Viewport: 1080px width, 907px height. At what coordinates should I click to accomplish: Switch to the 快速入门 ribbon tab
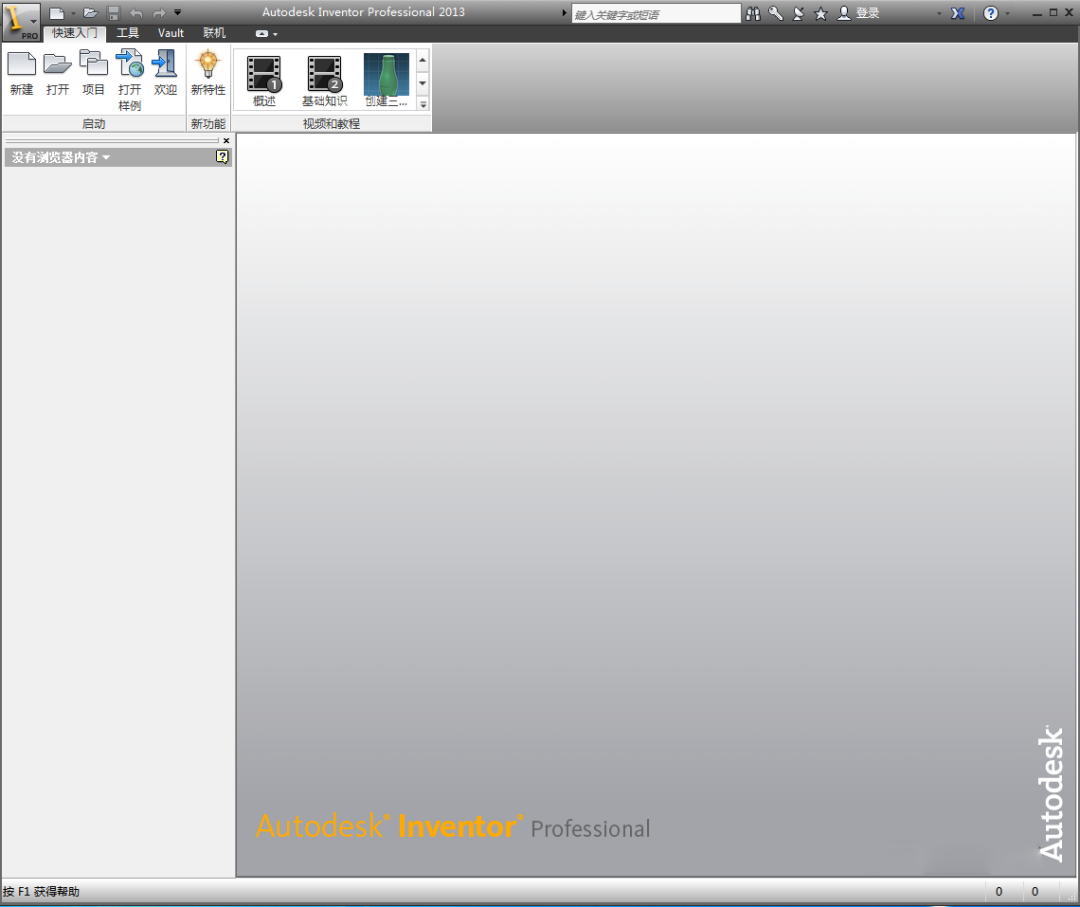pyautogui.click(x=74, y=33)
